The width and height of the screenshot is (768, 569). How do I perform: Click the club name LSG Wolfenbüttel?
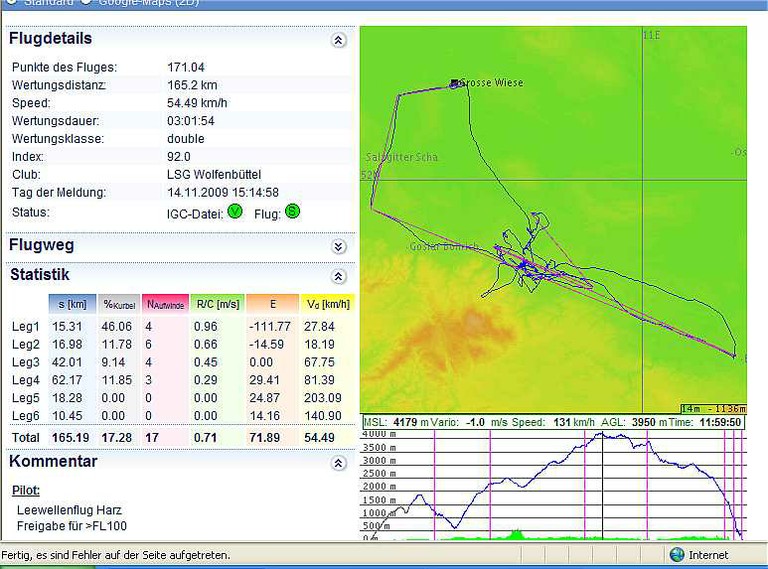click(x=214, y=174)
